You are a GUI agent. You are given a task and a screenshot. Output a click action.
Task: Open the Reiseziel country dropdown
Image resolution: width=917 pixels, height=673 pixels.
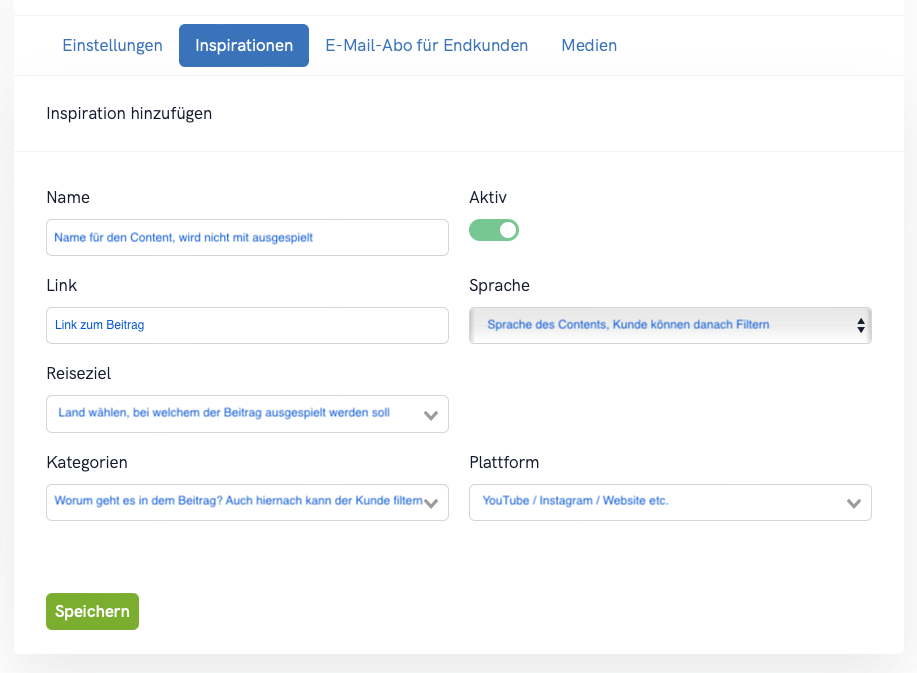(x=247, y=414)
